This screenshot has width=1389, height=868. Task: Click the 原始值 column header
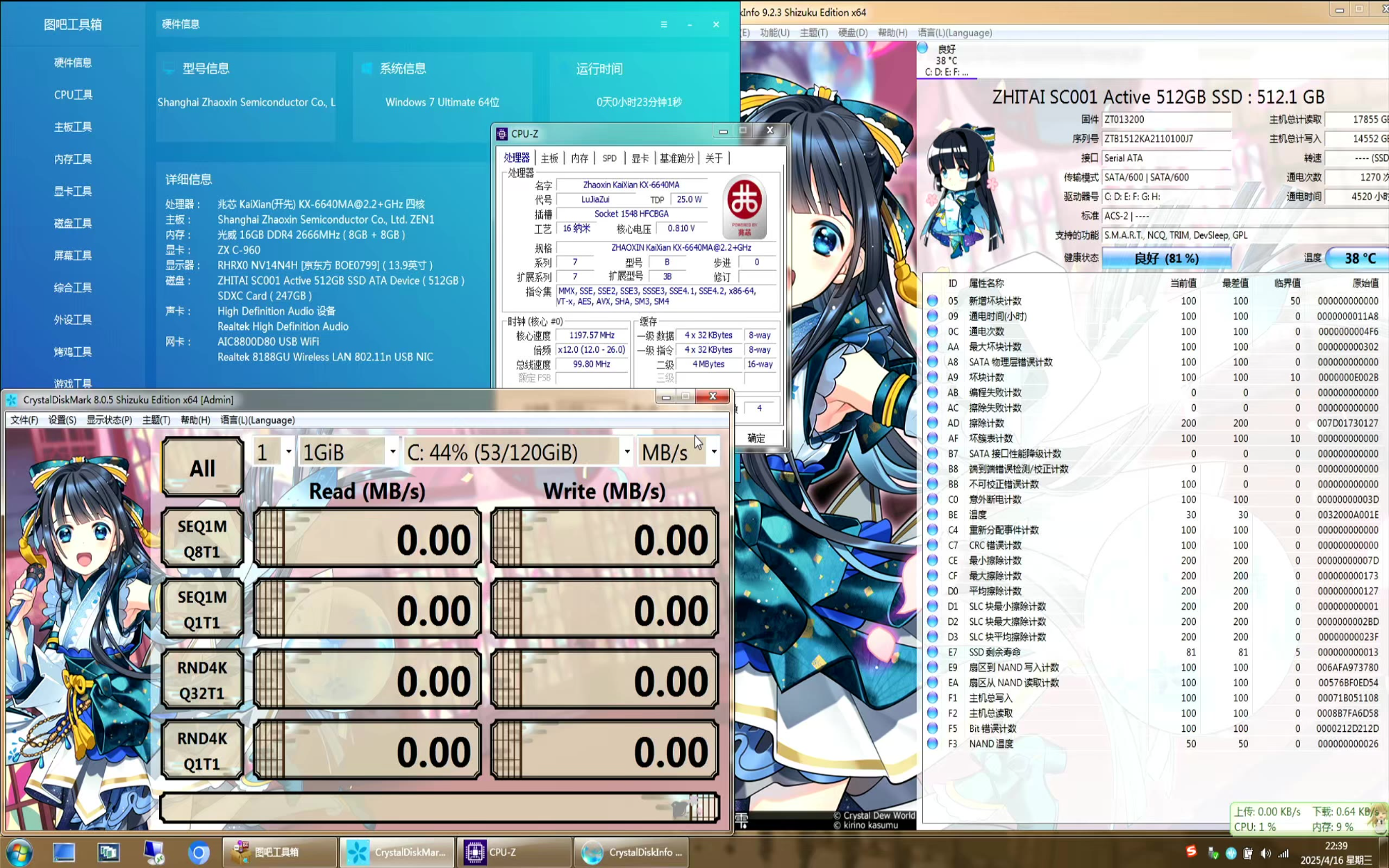[x=1365, y=283]
